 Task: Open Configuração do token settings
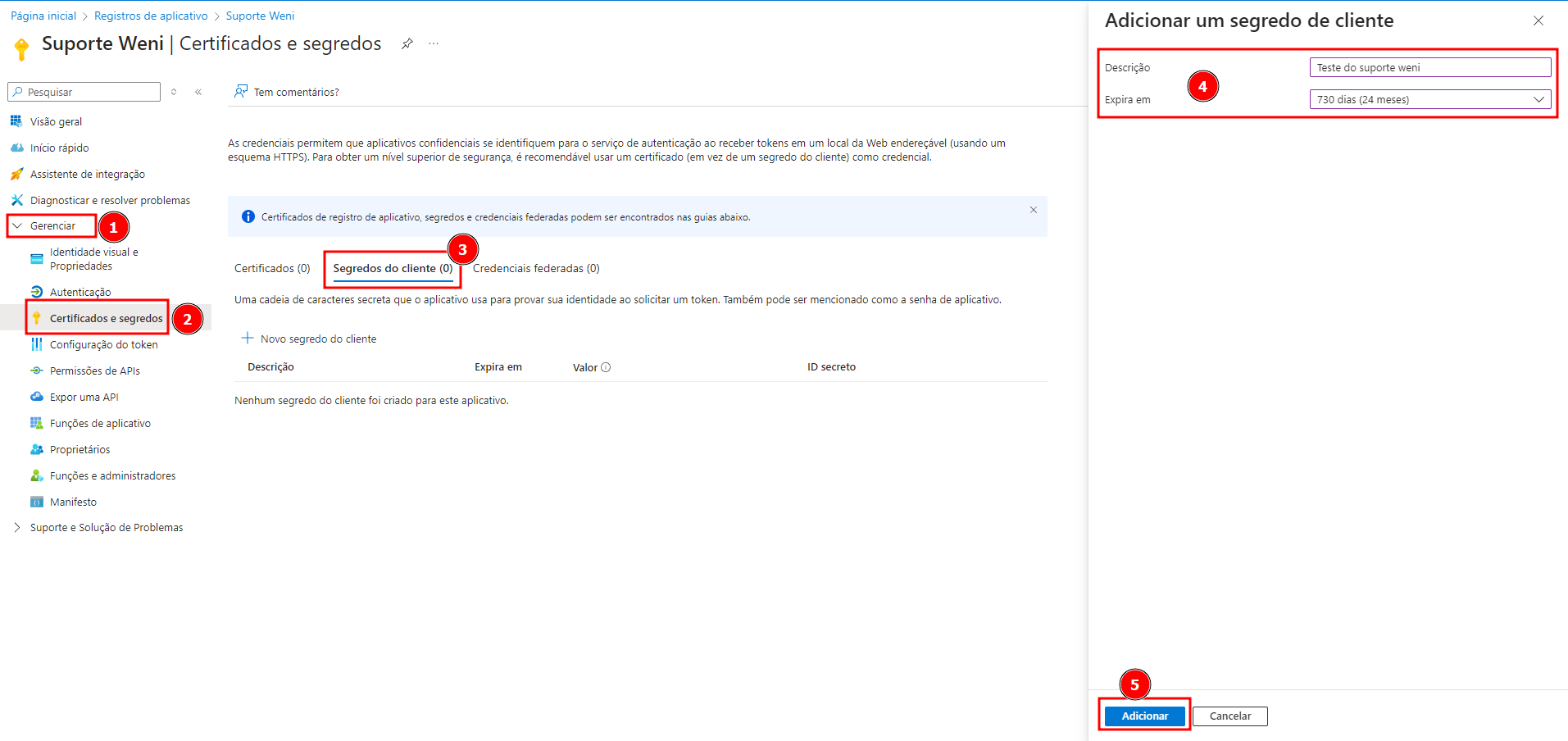[104, 344]
